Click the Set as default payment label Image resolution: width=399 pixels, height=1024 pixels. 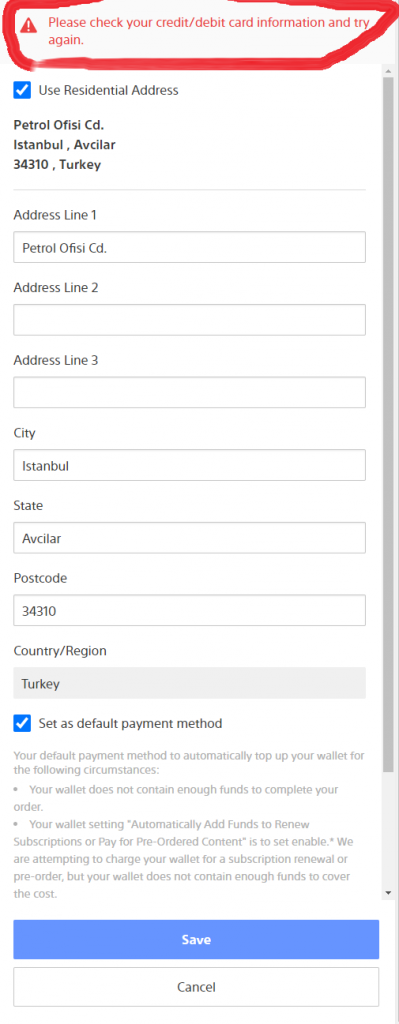tap(131, 723)
